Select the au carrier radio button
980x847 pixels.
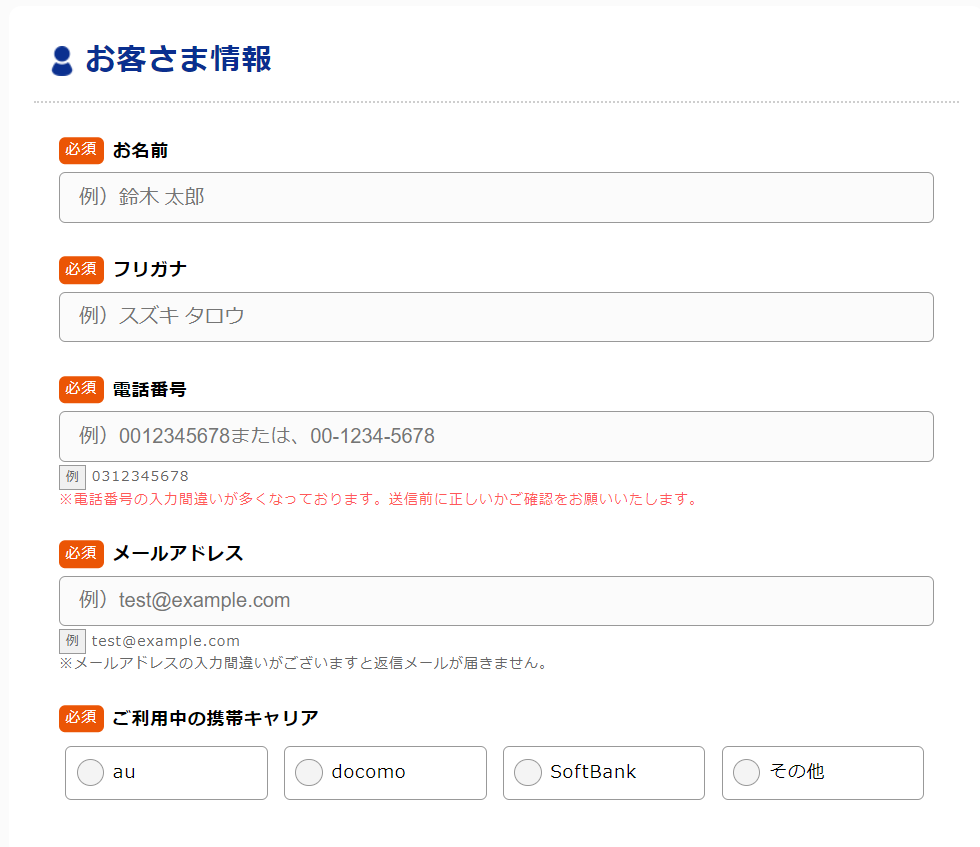91,773
